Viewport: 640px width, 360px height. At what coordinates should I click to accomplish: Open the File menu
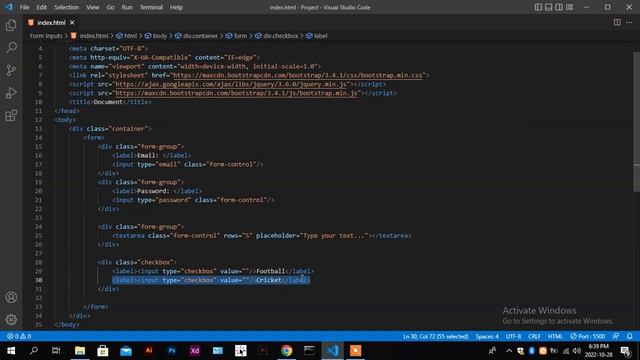[x=24, y=7]
